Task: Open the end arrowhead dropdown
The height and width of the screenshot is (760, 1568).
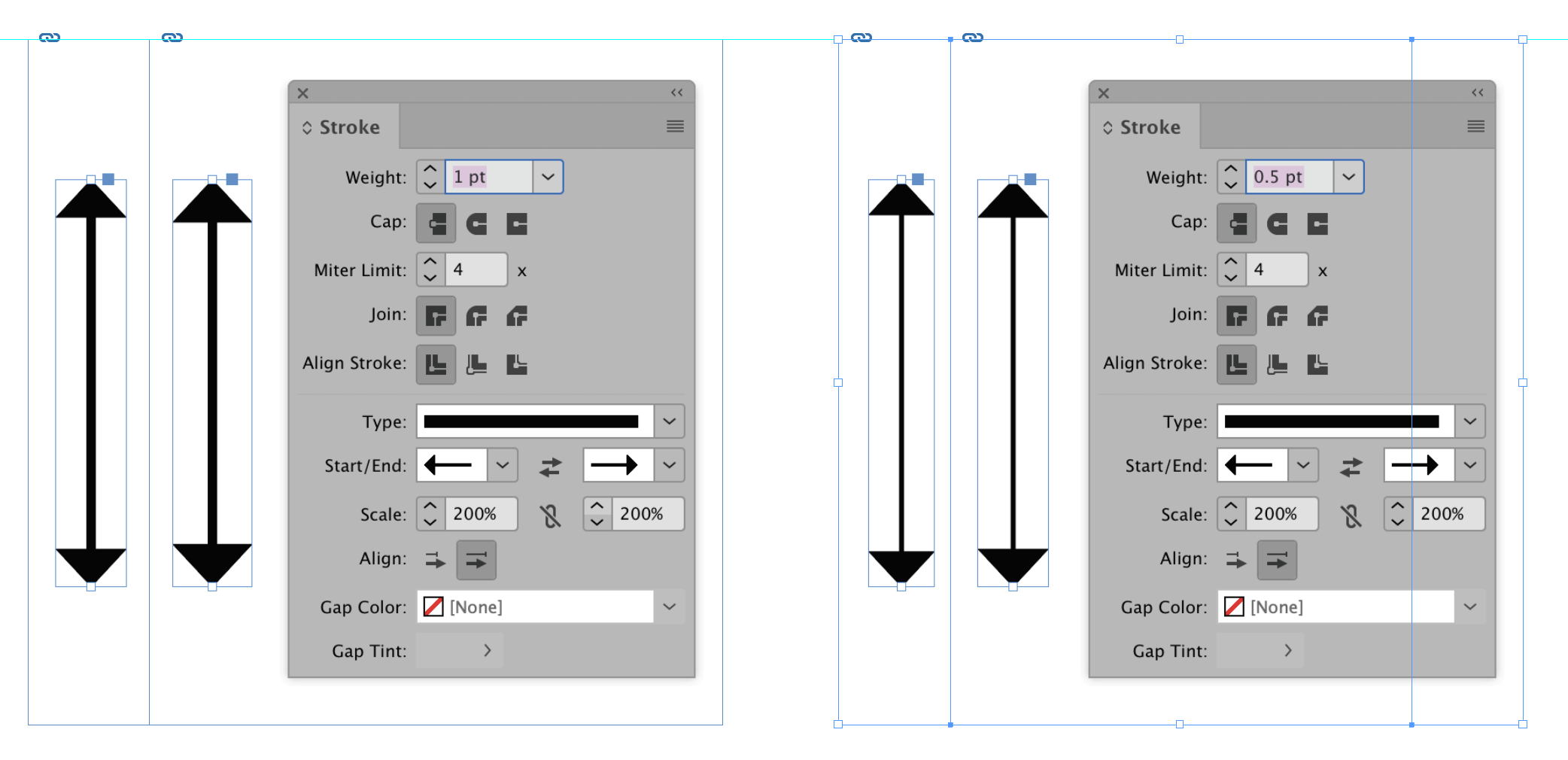Action: (x=668, y=465)
